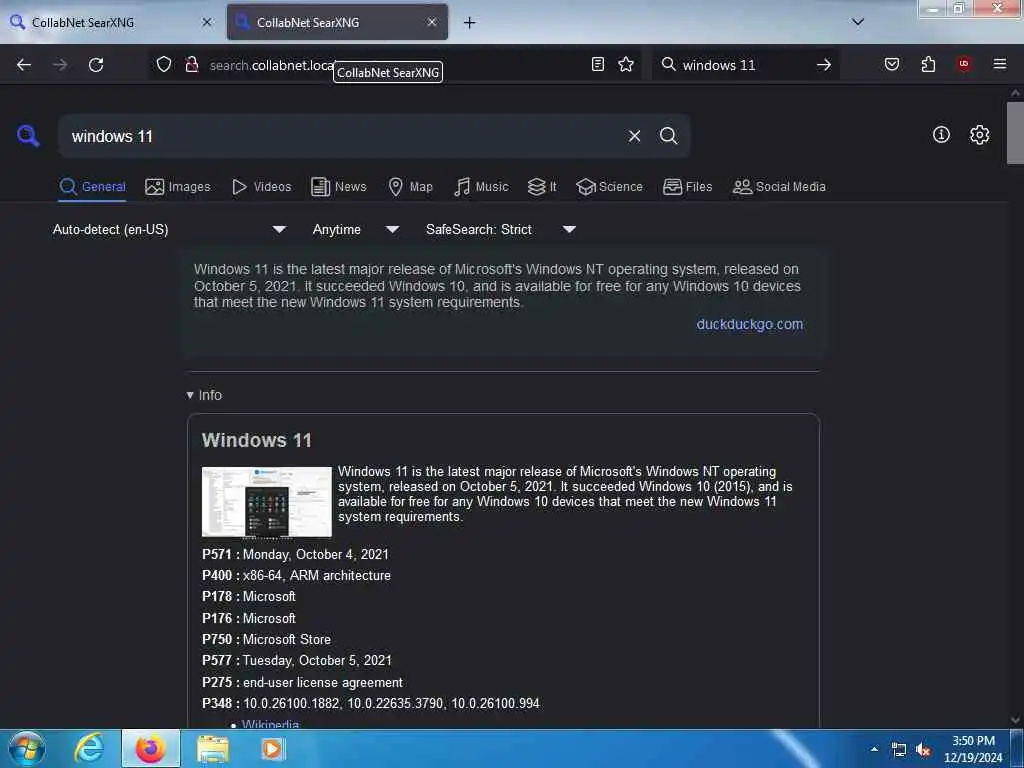Open SearXNG preferences gear icon
This screenshot has width=1024, height=768.
(979, 135)
